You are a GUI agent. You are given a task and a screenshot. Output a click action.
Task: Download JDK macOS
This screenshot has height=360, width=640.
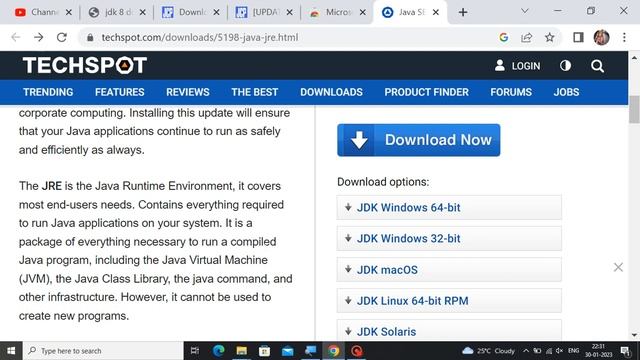[449, 270]
